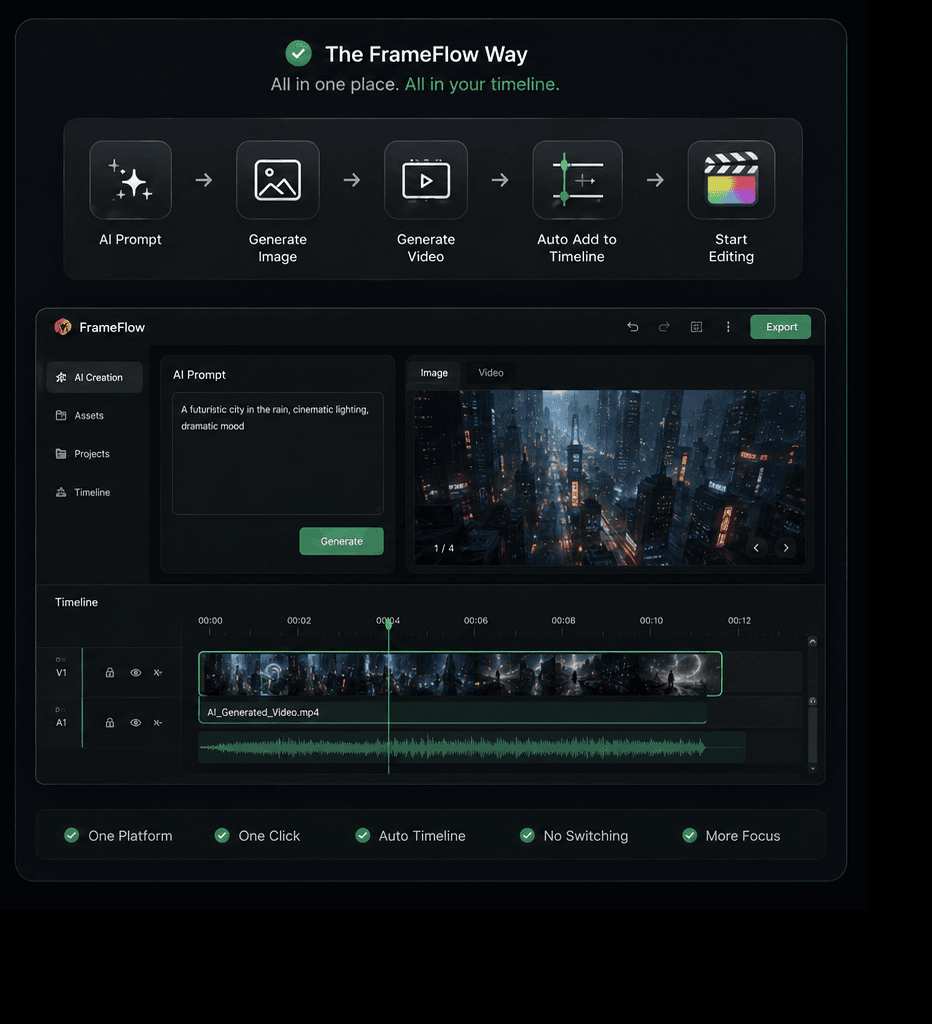Click the Auto Timeline check item
932x1024 pixels.
(x=410, y=836)
